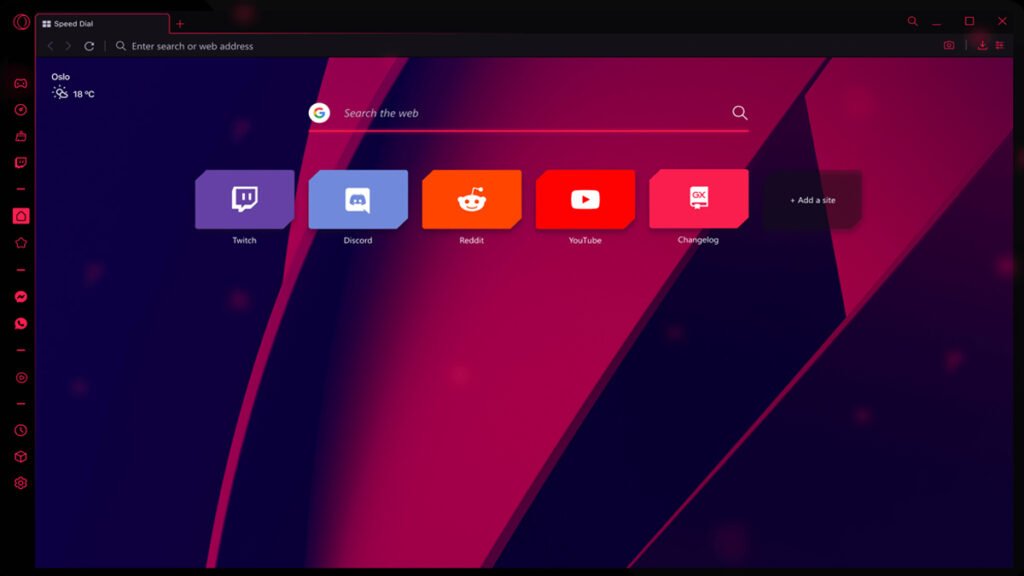The height and width of the screenshot is (576, 1024).
Task: Open Facebook Messenger from the sidebar
Action: (20, 295)
